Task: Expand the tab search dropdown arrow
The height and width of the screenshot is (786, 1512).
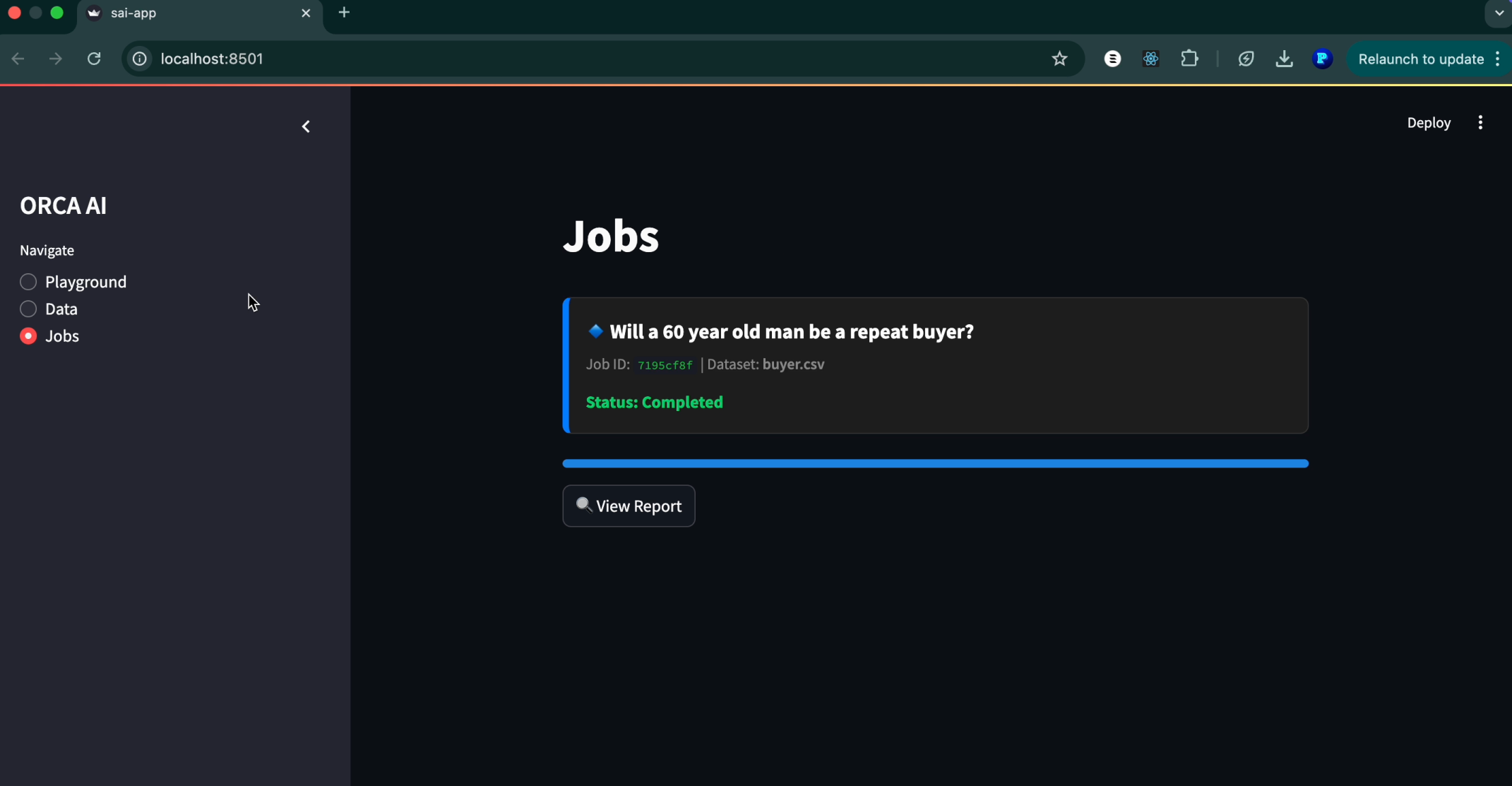Action: 1499,13
